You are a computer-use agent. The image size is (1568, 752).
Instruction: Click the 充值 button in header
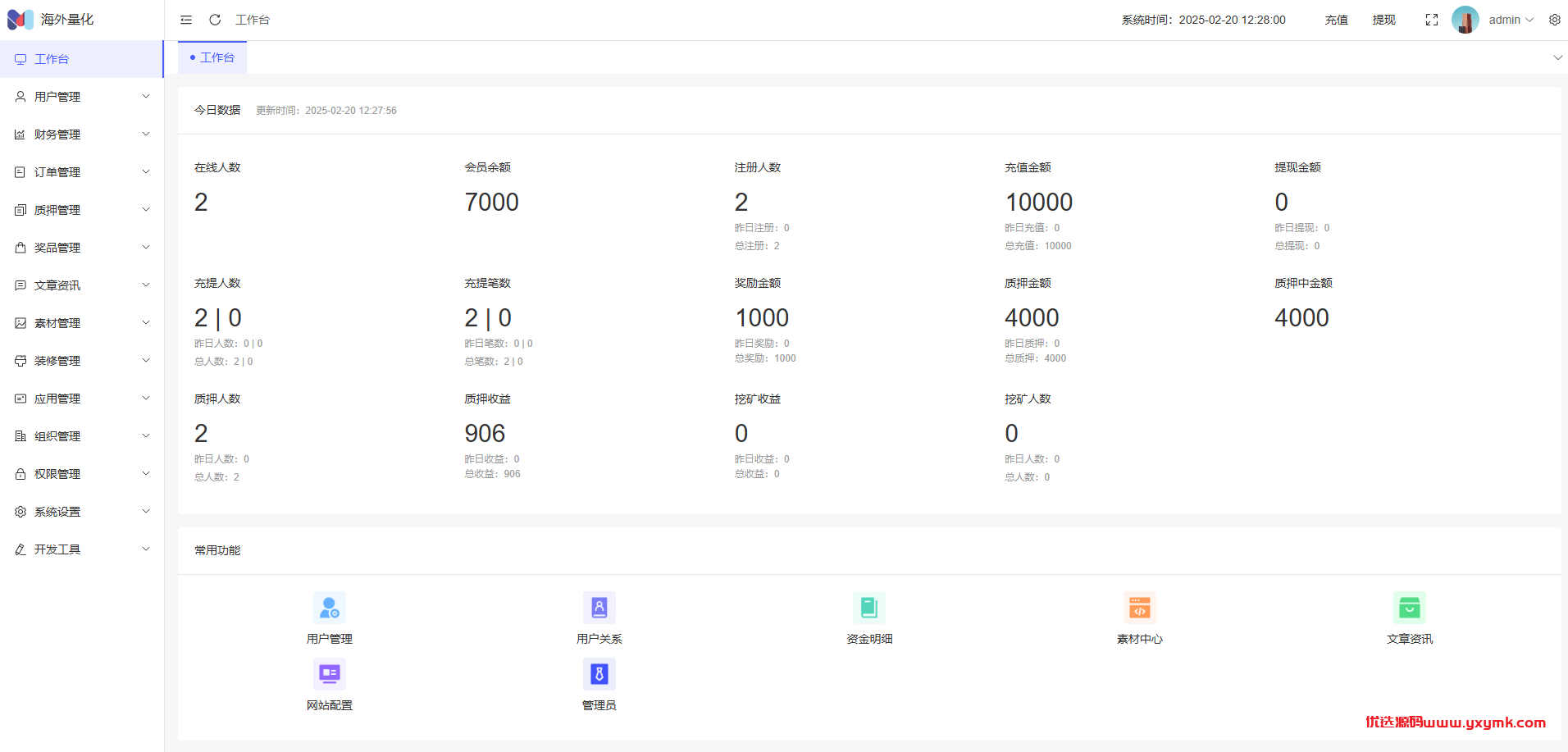(x=1337, y=20)
